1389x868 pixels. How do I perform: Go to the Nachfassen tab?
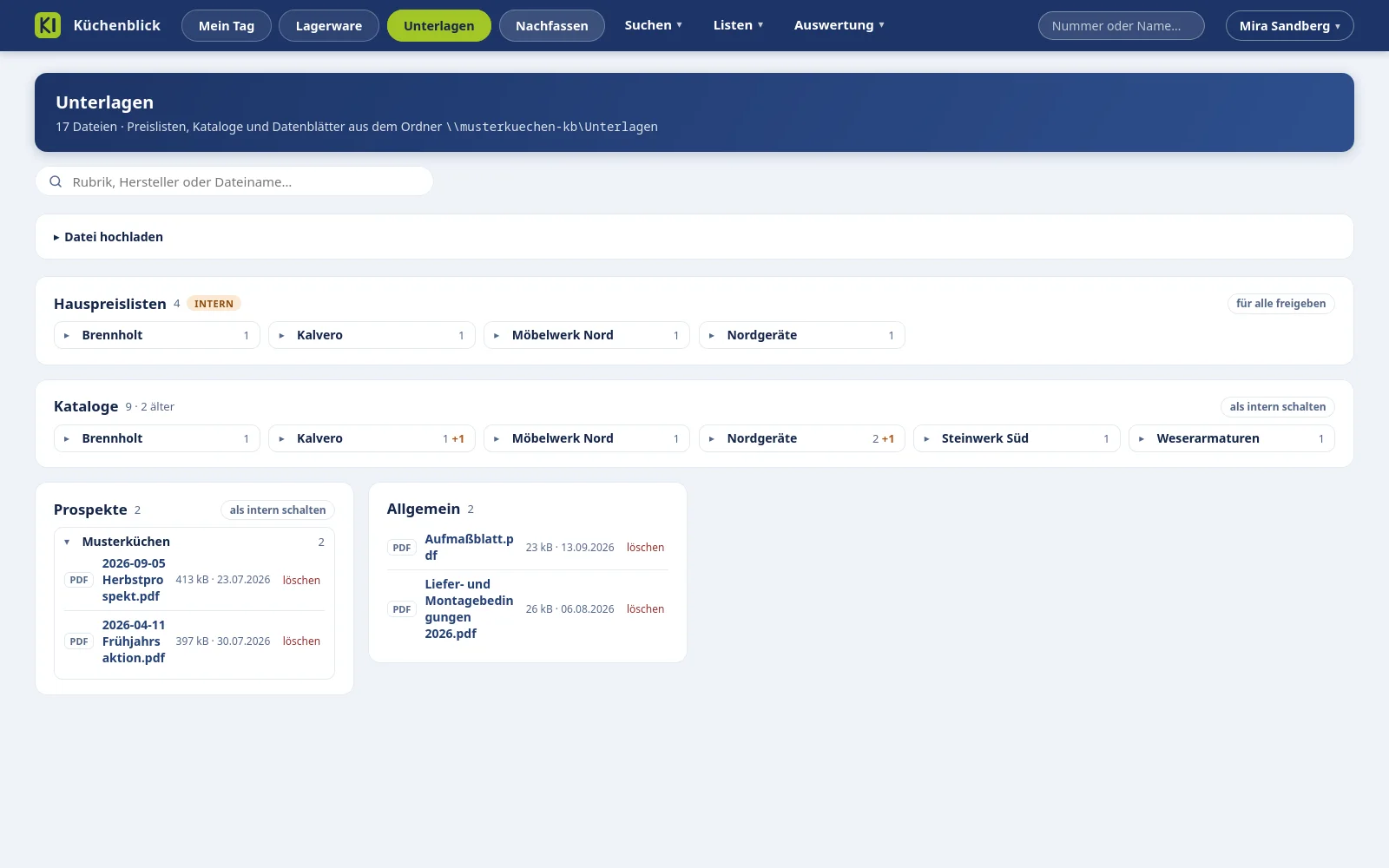552,26
